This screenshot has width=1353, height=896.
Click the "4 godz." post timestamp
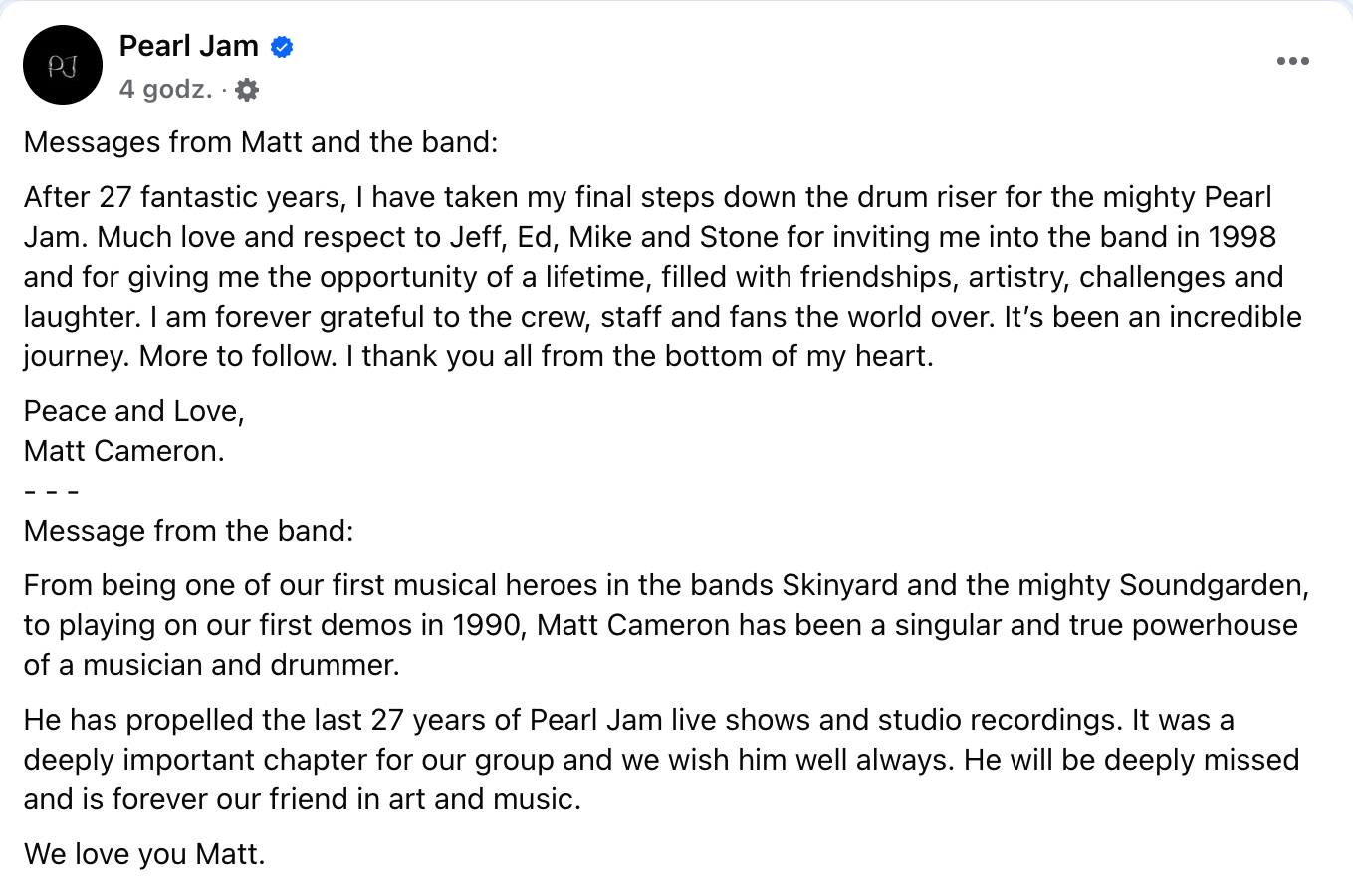coord(165,90)
